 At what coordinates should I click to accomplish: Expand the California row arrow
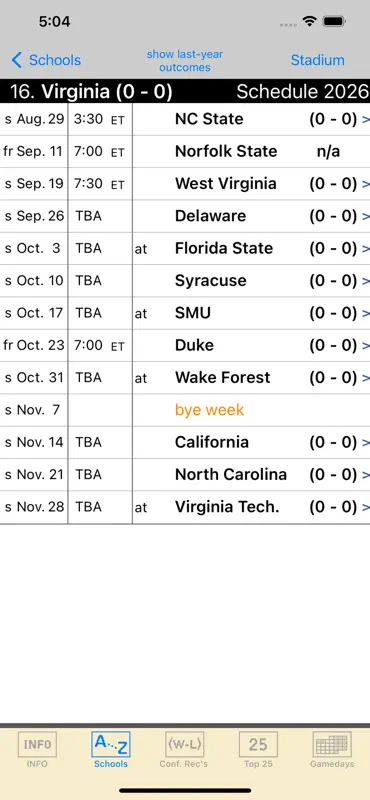click(x=365, y=442)
